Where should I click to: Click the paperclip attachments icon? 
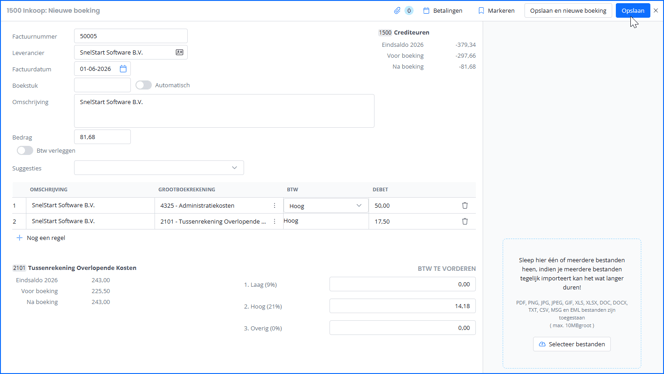[x=397, y=11]
